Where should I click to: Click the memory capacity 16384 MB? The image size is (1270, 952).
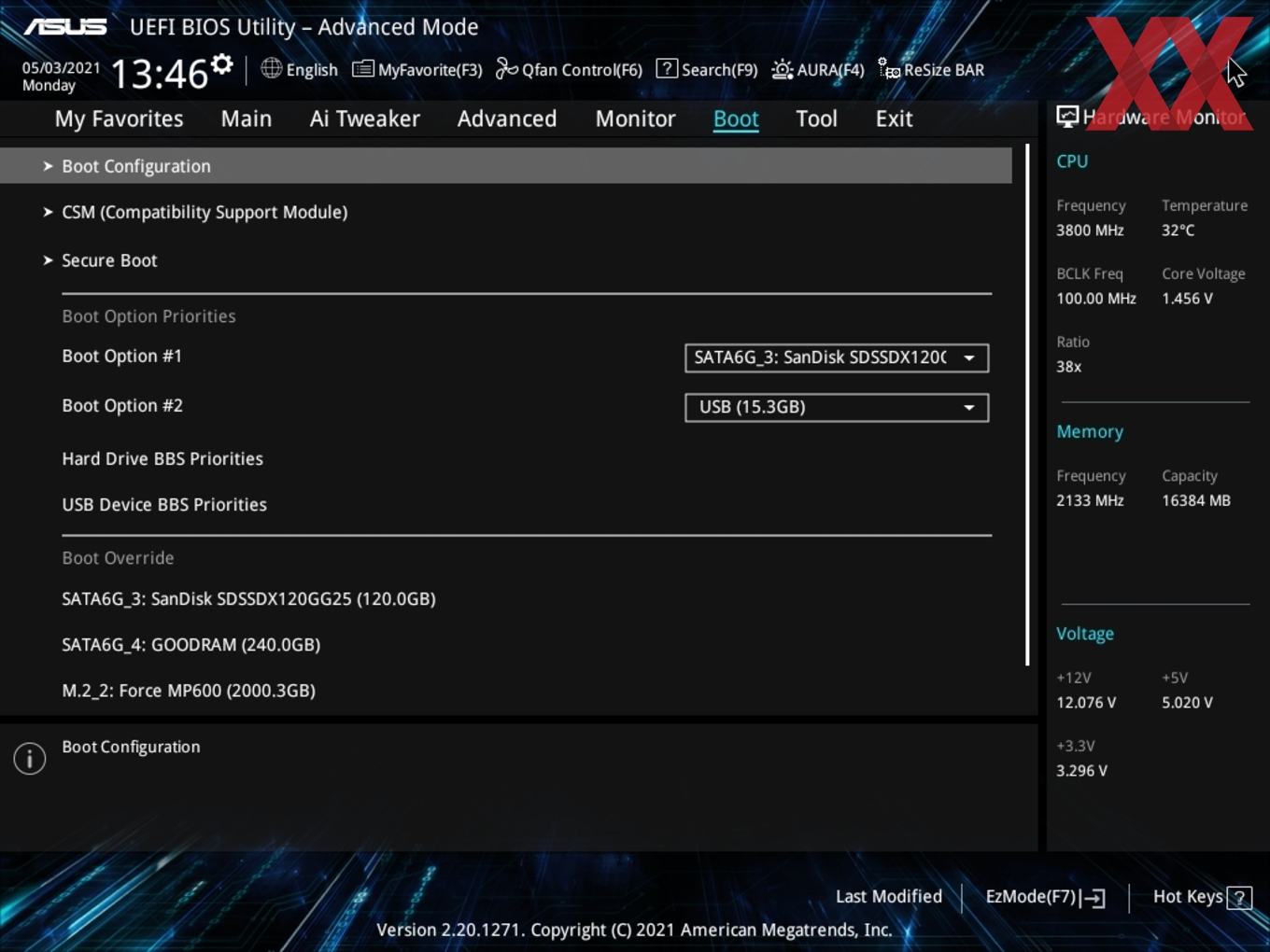coord(1196,500)
